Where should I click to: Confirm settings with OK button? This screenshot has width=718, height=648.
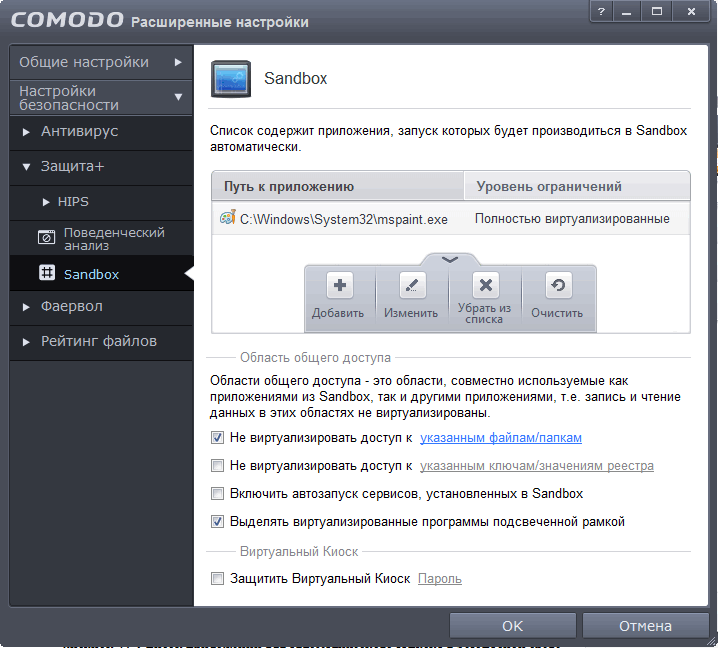click(x=512, y=626)
